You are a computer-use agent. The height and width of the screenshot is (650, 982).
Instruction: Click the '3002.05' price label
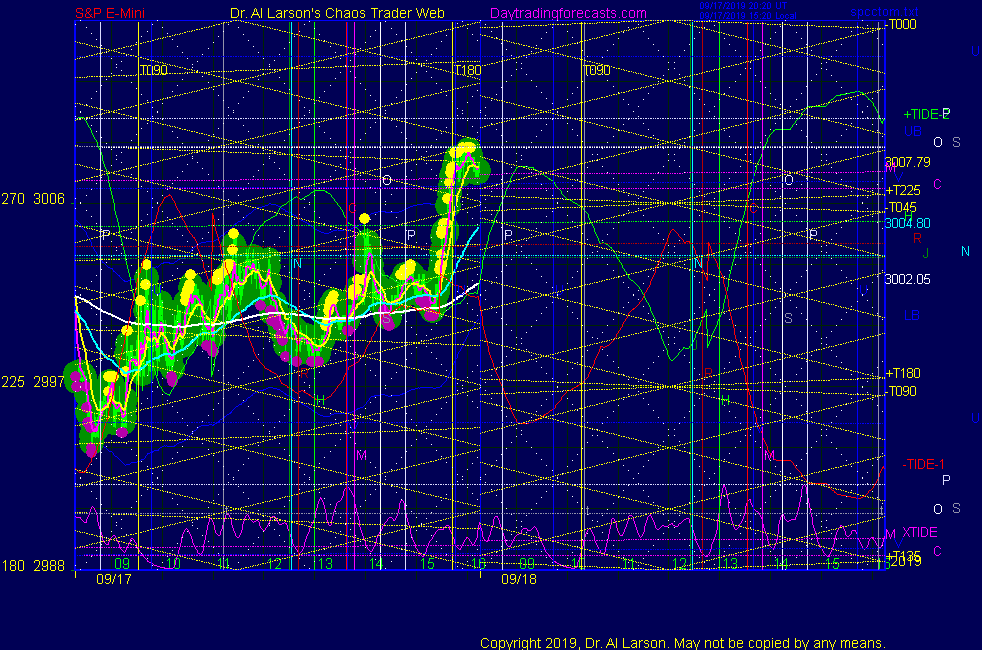tap(907, 279)
